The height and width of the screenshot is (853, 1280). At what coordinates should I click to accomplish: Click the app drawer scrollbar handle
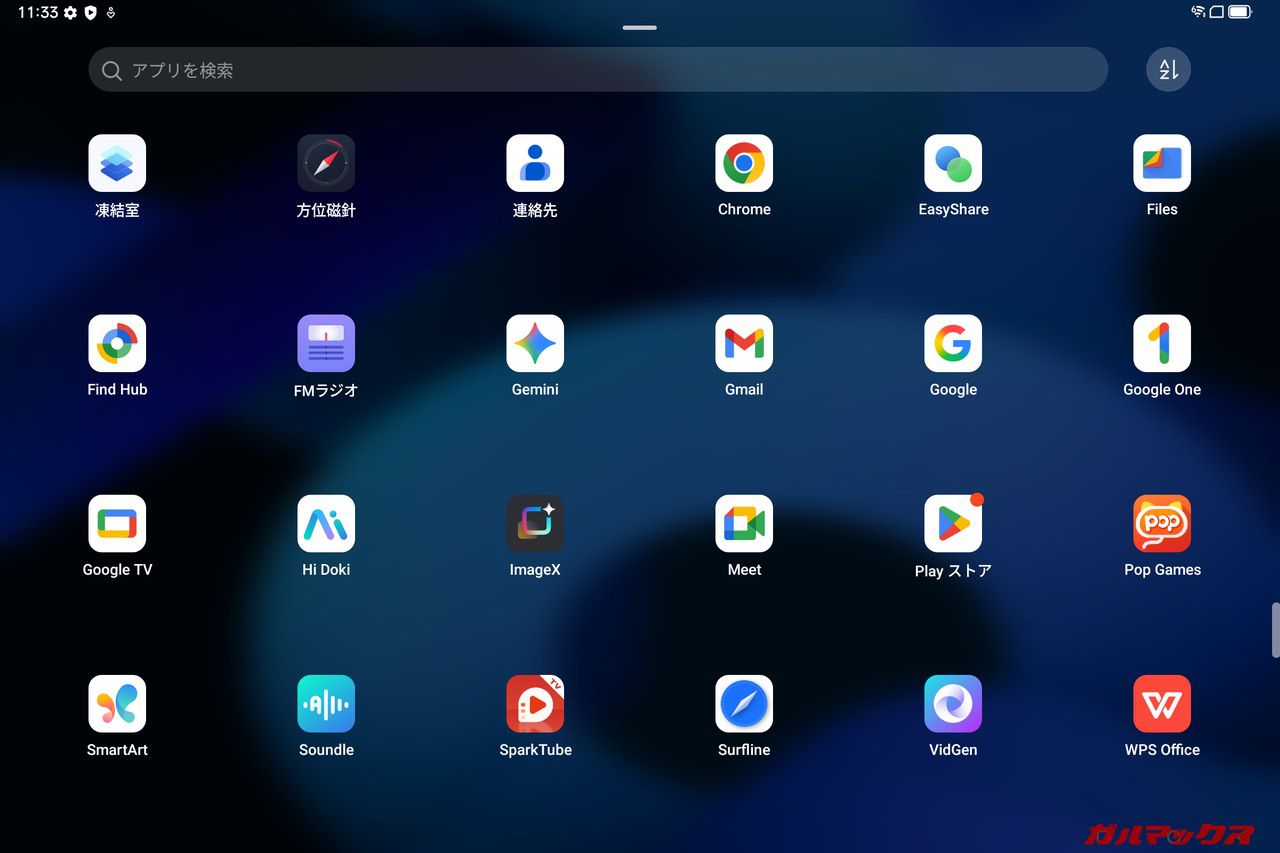pyautogui.click(x=1275, y=630)
